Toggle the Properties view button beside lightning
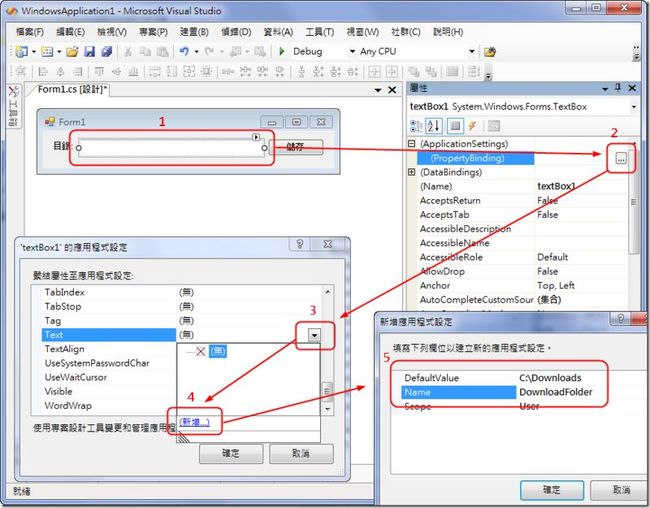 click(x=455, y=126)
